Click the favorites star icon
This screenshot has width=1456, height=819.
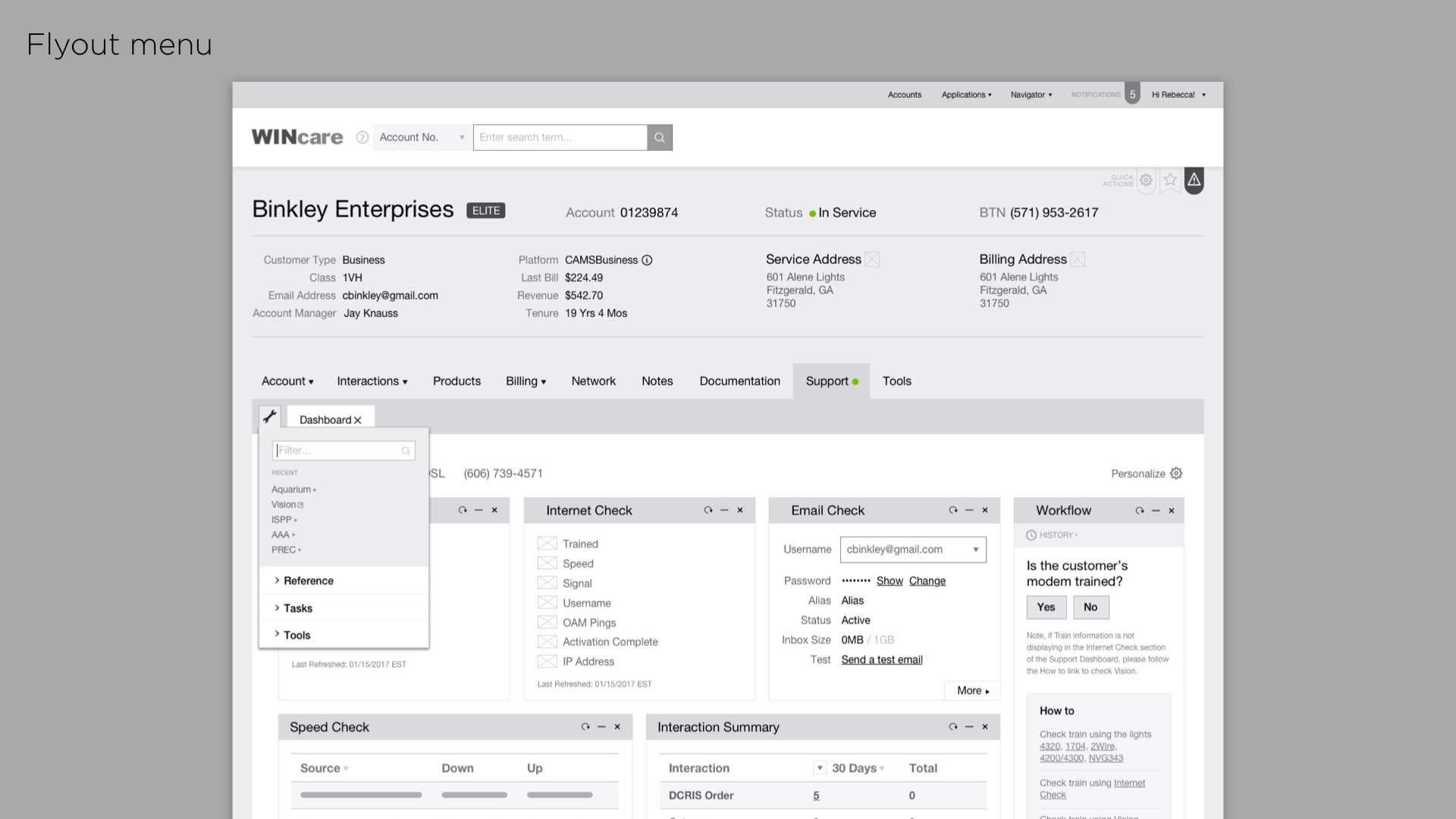1170,180
